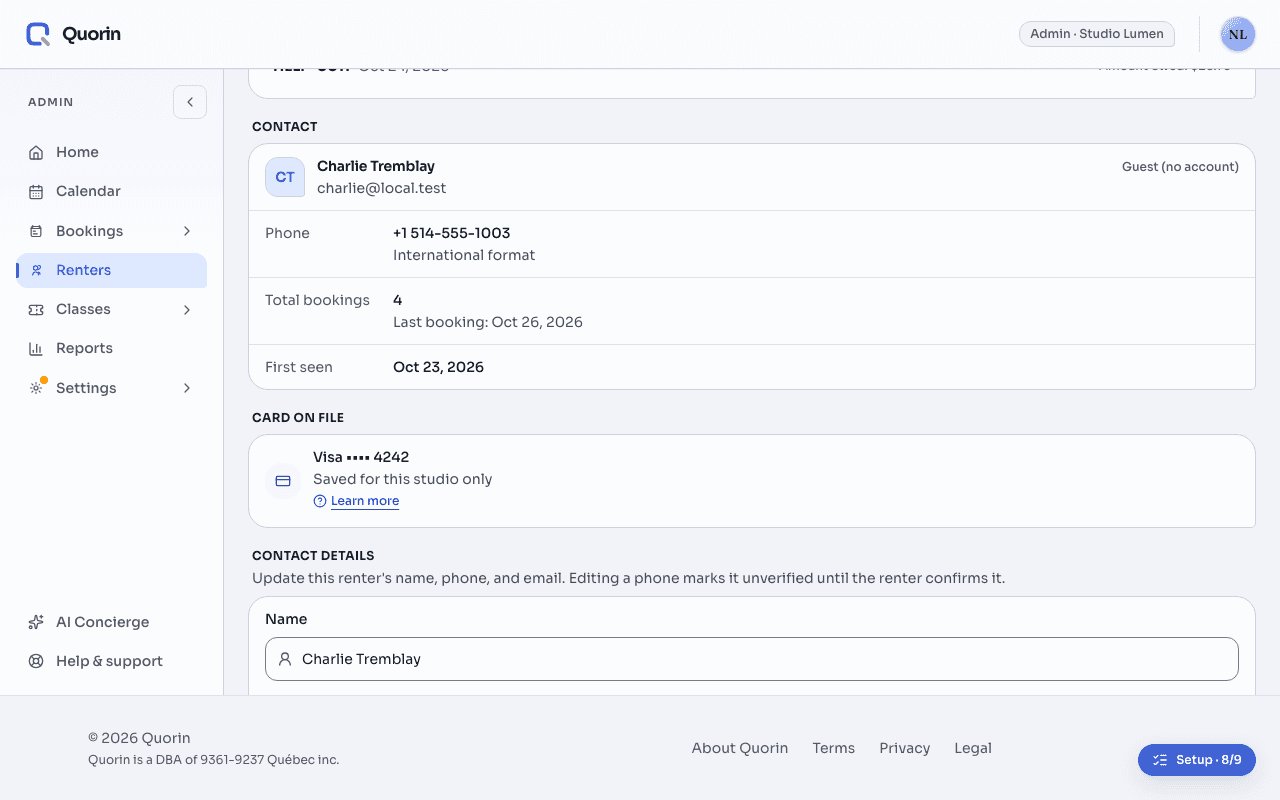Open the Bookings menu item
1280x800 pixels.
coord(112,231)
